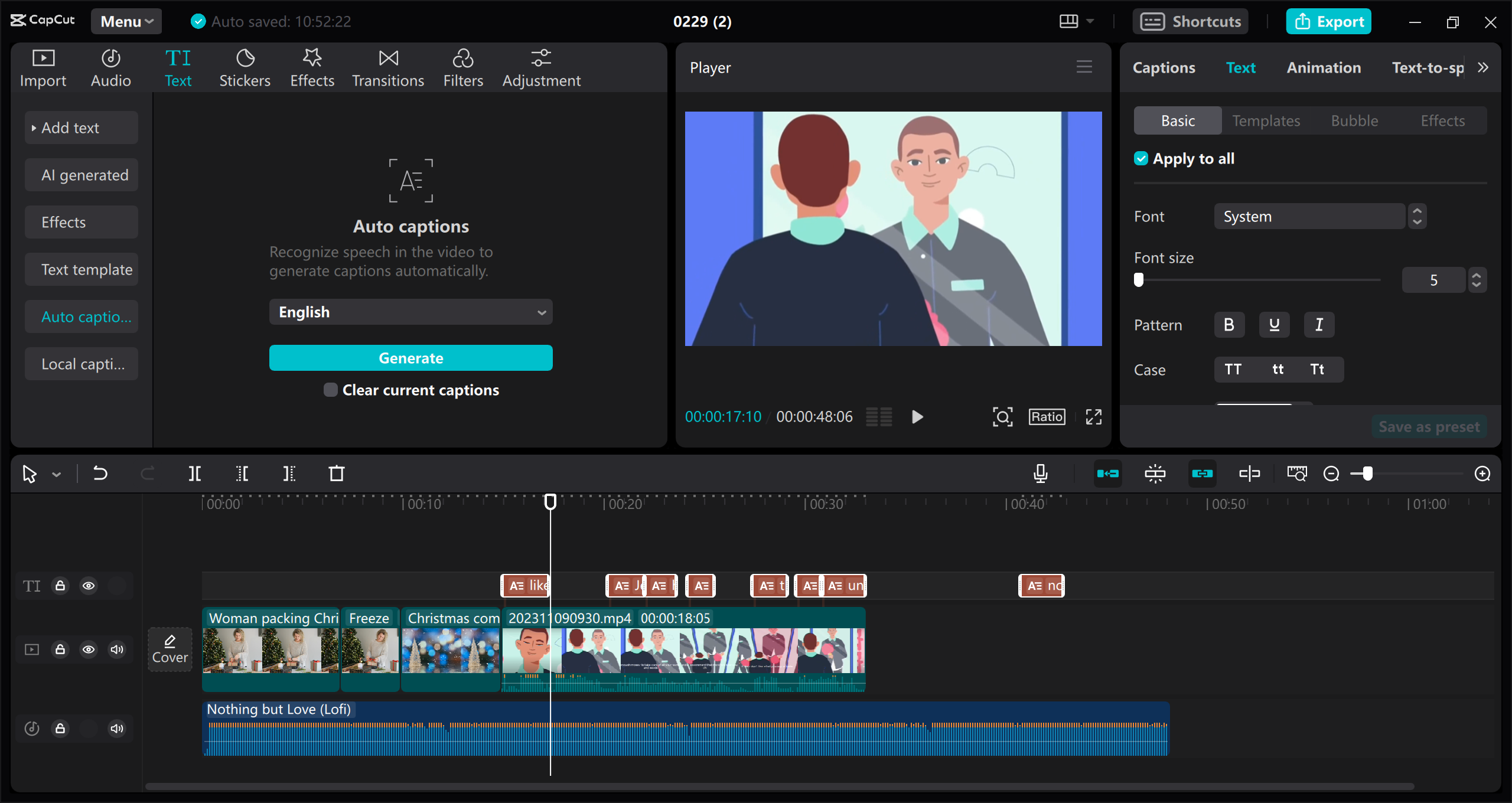Click the Redo icon in toolbar
Viewport: 1512px width, 803px height.
pos(147,473)
